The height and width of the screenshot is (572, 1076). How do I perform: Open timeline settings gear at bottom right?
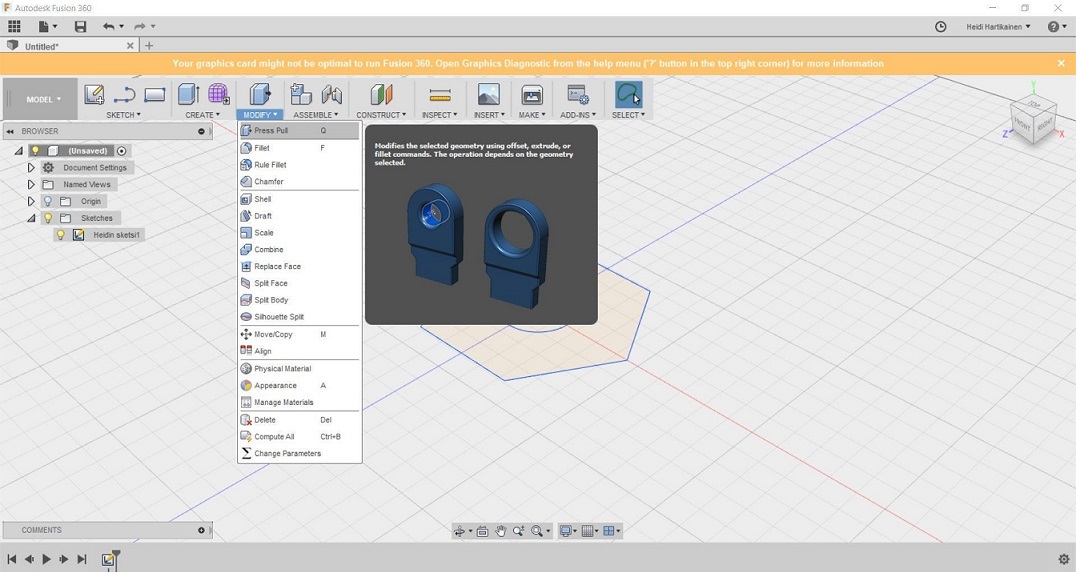1064,559
